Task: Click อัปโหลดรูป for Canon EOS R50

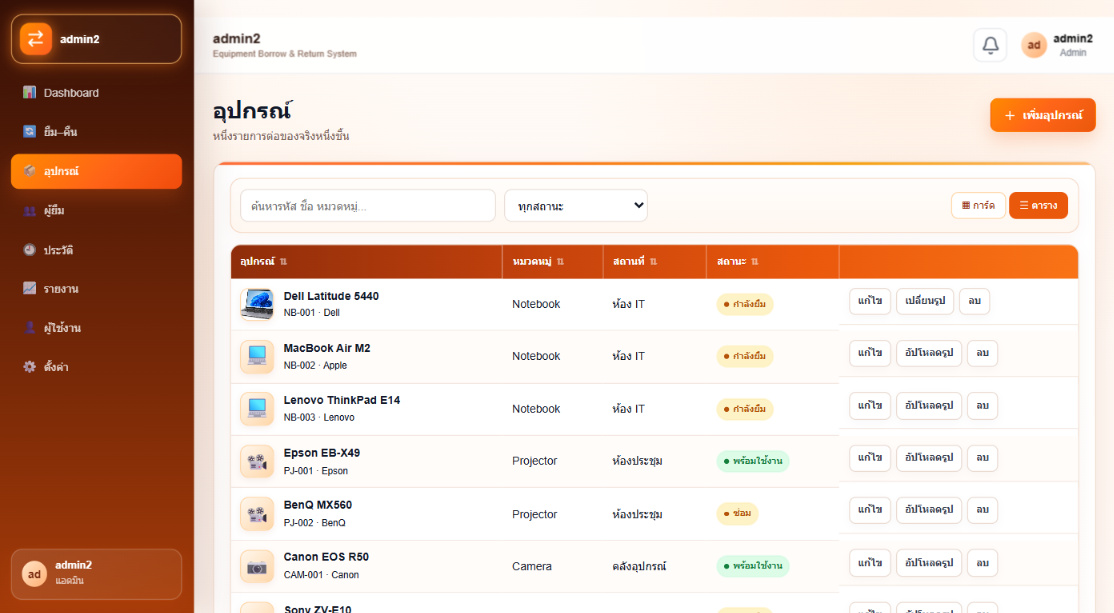Action: (929, 563)
